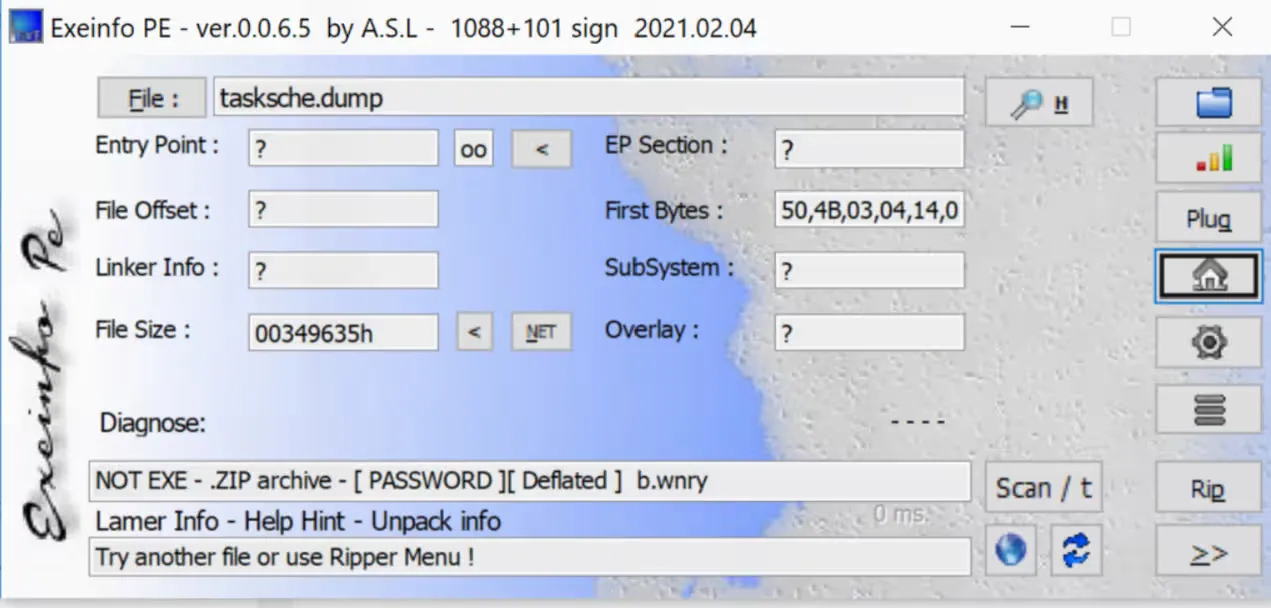Click the 'oo' button beside Entry Point

(x=474, y=149)
